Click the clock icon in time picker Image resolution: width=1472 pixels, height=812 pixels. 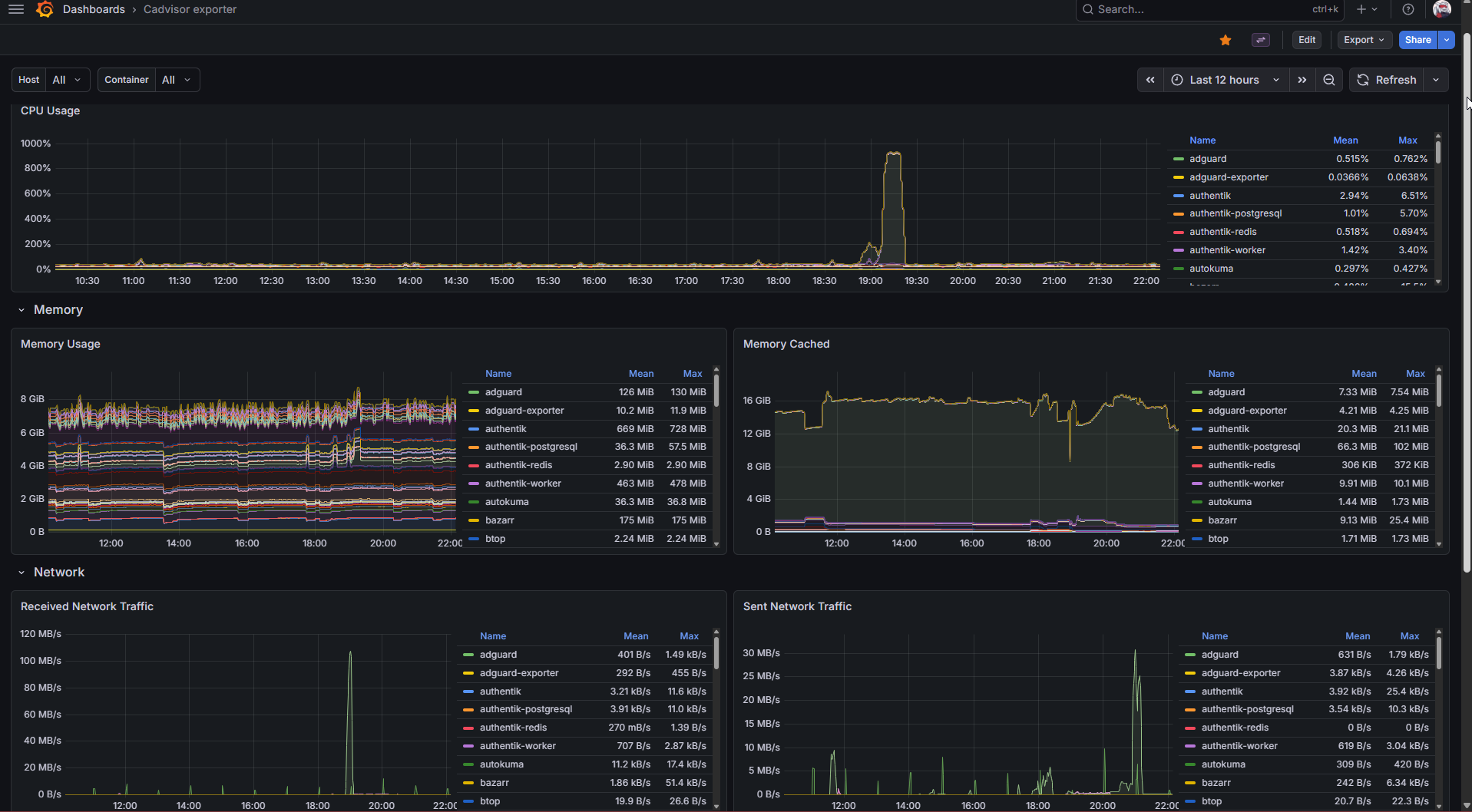[1177, 80]
